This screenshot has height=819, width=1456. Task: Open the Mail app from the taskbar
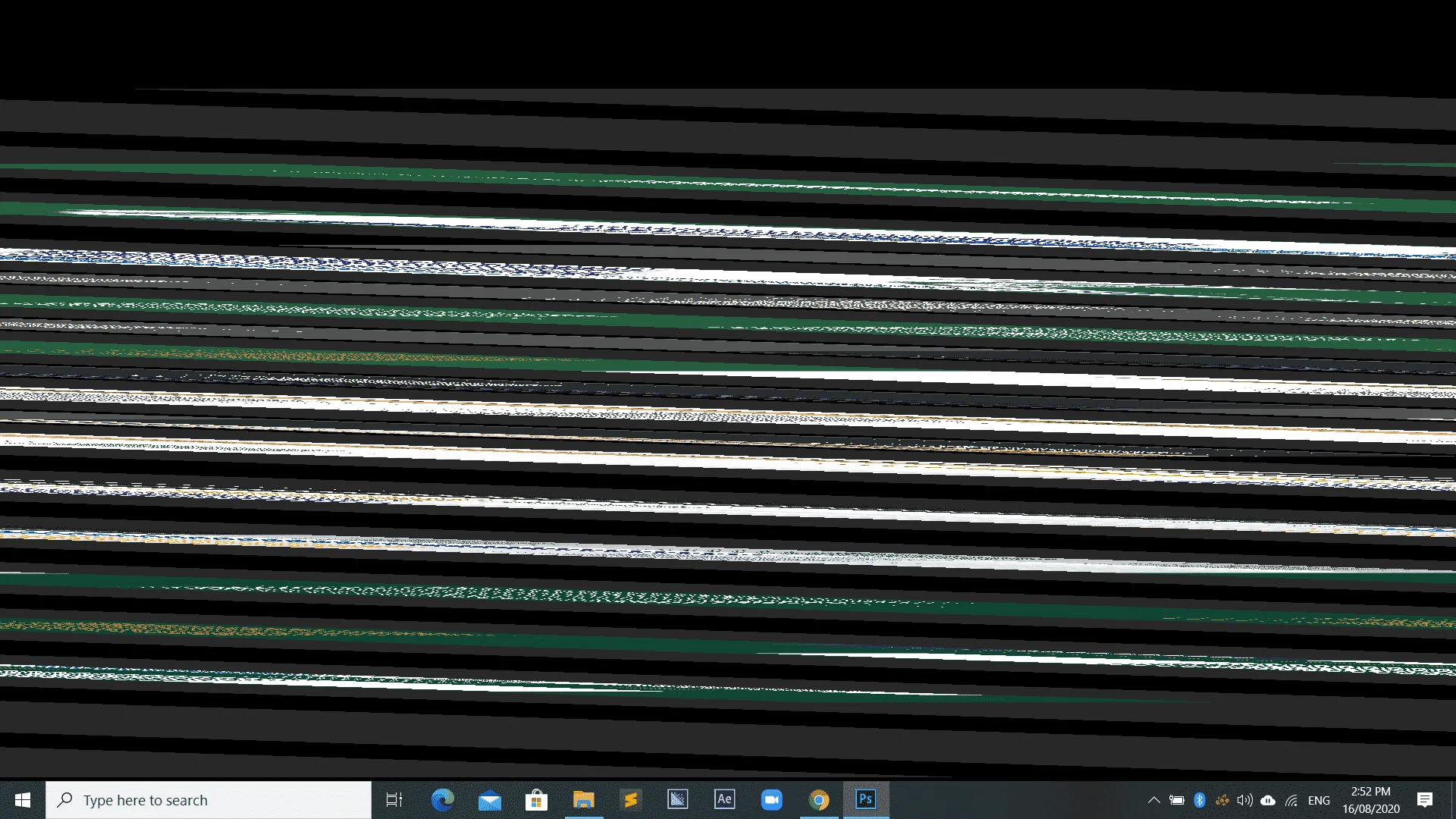pos(490,800)
